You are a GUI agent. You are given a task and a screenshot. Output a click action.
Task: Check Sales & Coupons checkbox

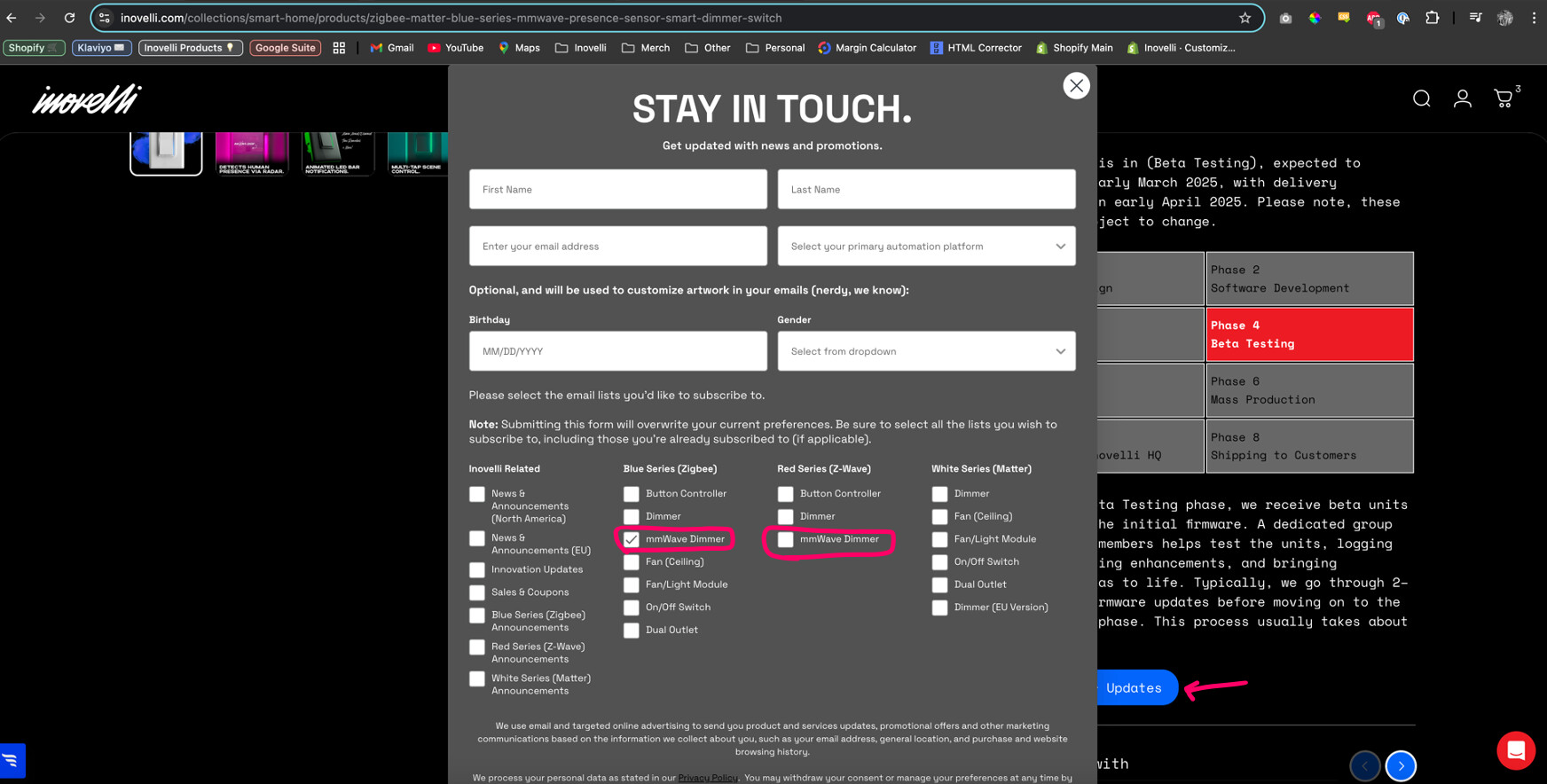(x=477, y=592)
